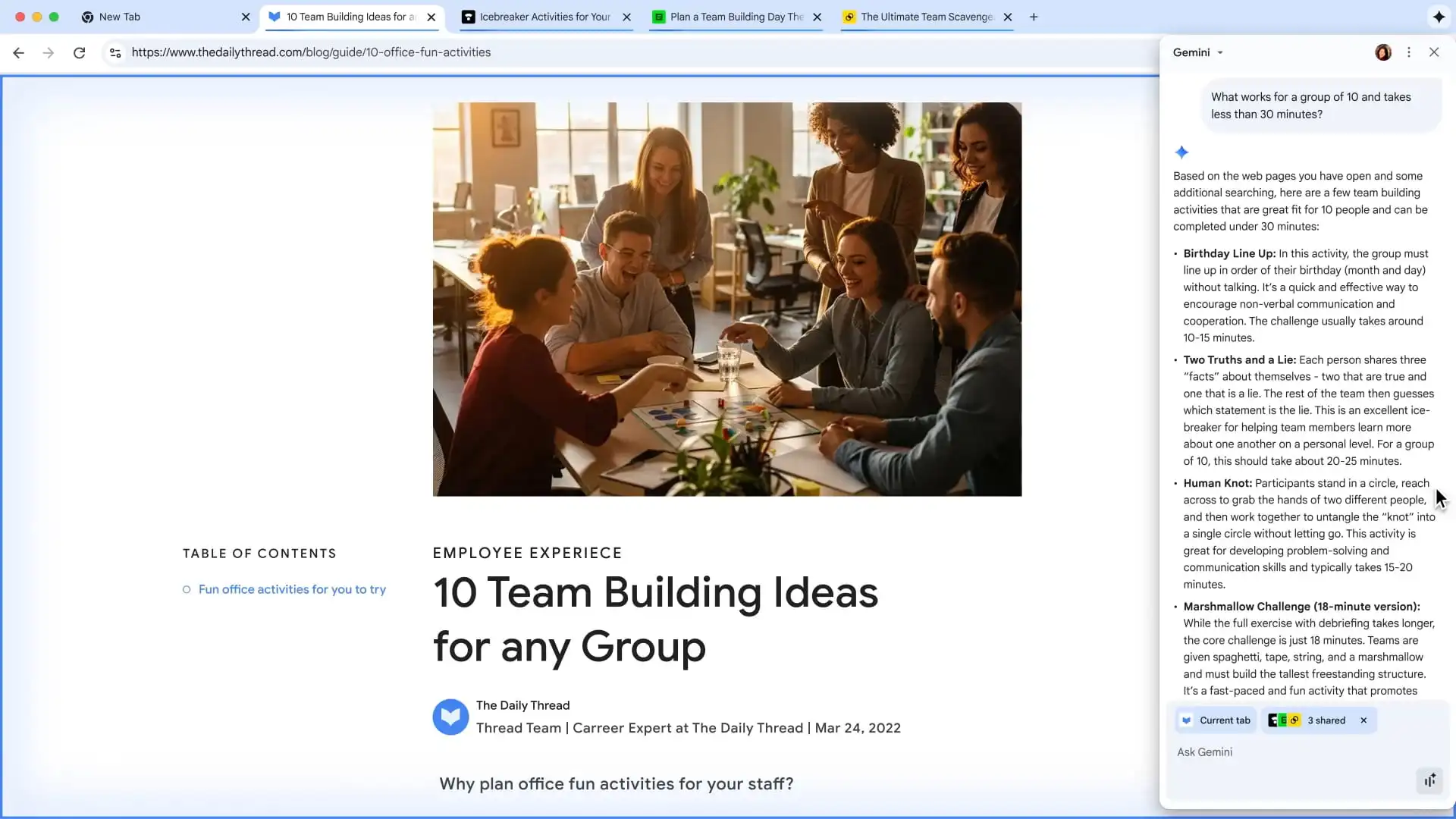The image size is (1456, 819).
Task: Click the Current tab chip
Action: (1216, 720)
